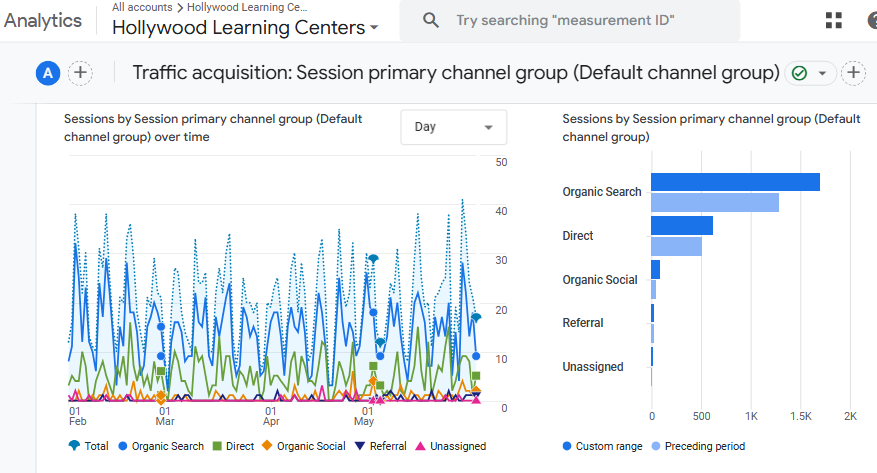Open the Google apps grid icon
The width and height of the screenshot is (877, 473).
pyautogui.click(x=833, y=20)
